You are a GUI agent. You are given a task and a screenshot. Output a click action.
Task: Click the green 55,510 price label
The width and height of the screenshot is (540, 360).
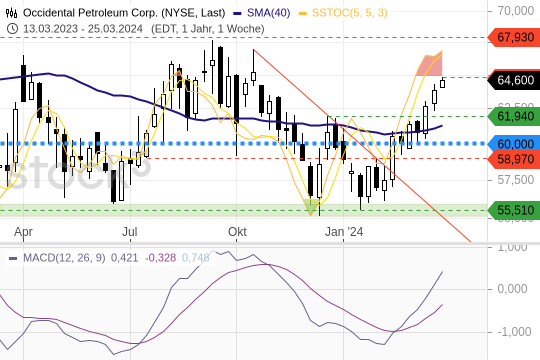coord(514,210)
